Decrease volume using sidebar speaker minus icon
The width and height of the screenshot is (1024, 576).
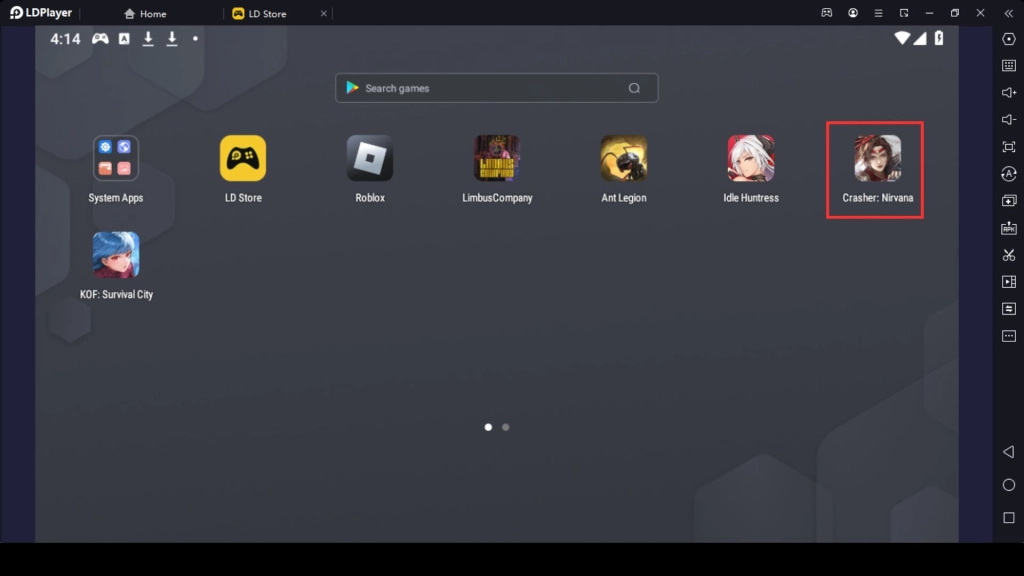coord(1008,120)
